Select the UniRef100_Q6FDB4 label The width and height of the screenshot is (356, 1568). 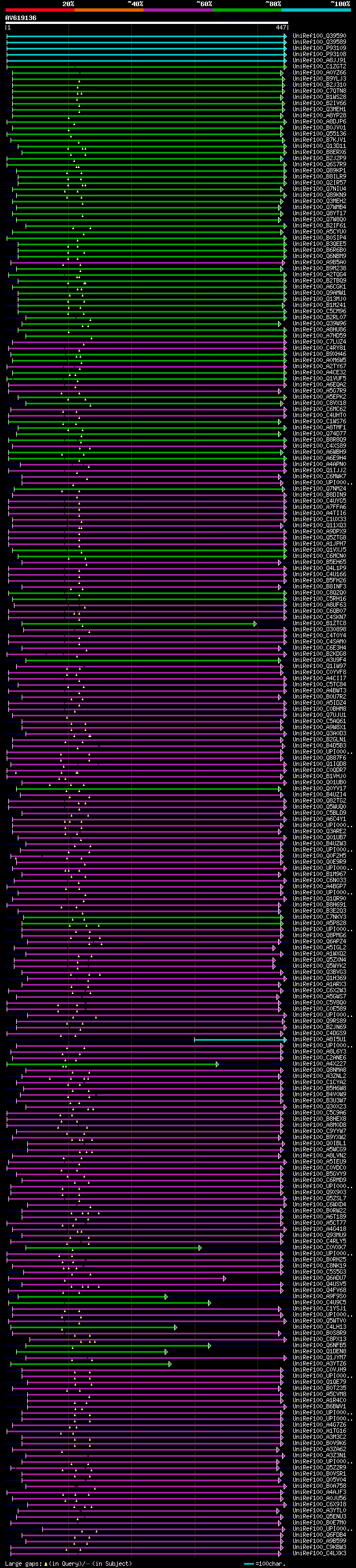[319, 1536]
